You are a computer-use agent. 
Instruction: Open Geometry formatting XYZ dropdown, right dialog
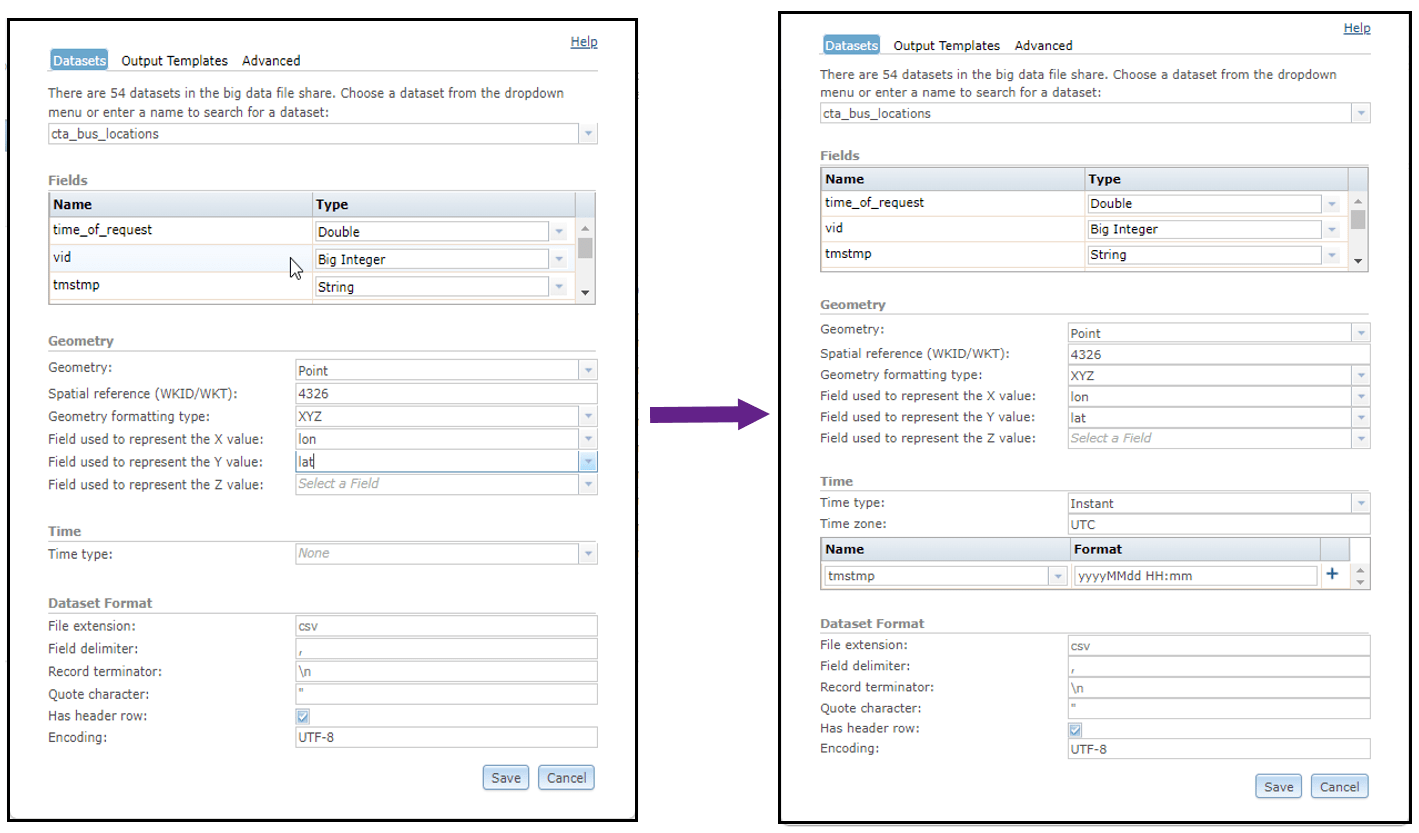pos(1360,375)
